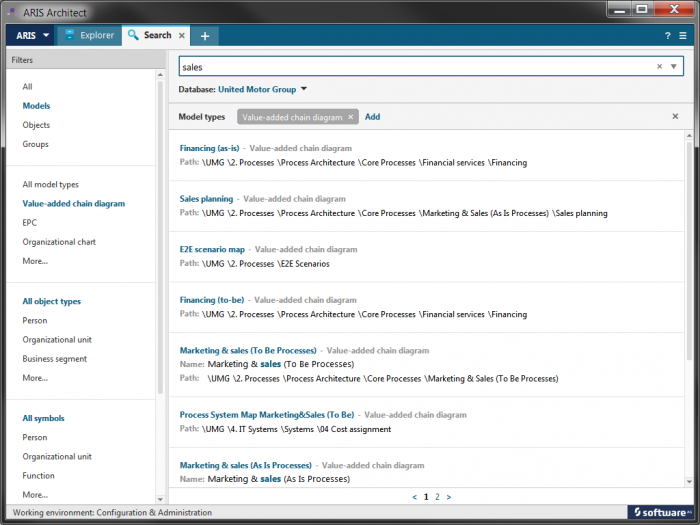The width and height of the screenshot is (700, 525).
Task: Click the '04 Cost assignment' path text
Action: pos(354,429)
